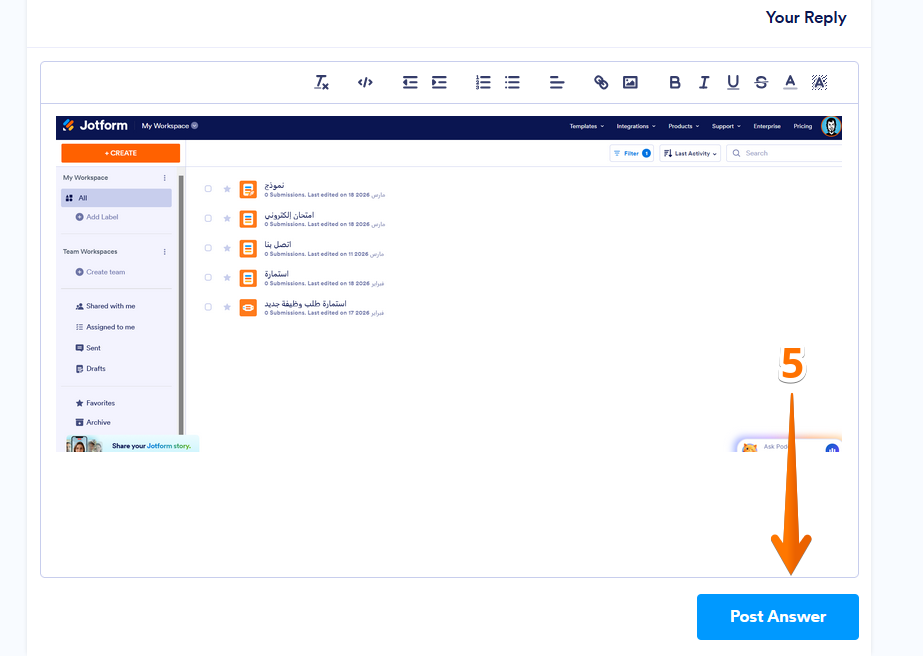
Task: Star the form استمارة as favorite
Action: point(227,277)
